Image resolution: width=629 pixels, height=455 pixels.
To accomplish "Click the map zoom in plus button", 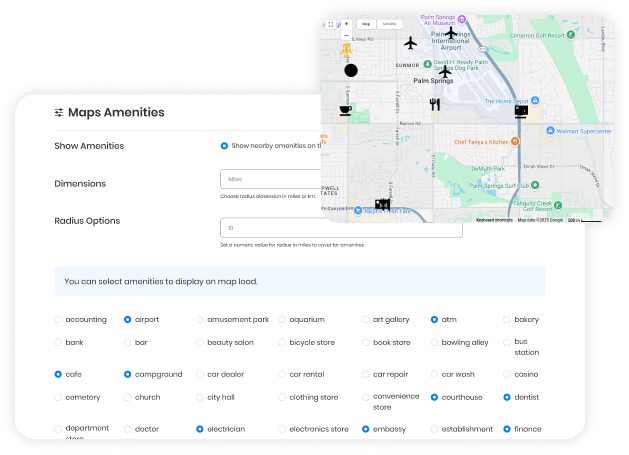I will pos(347,24).
